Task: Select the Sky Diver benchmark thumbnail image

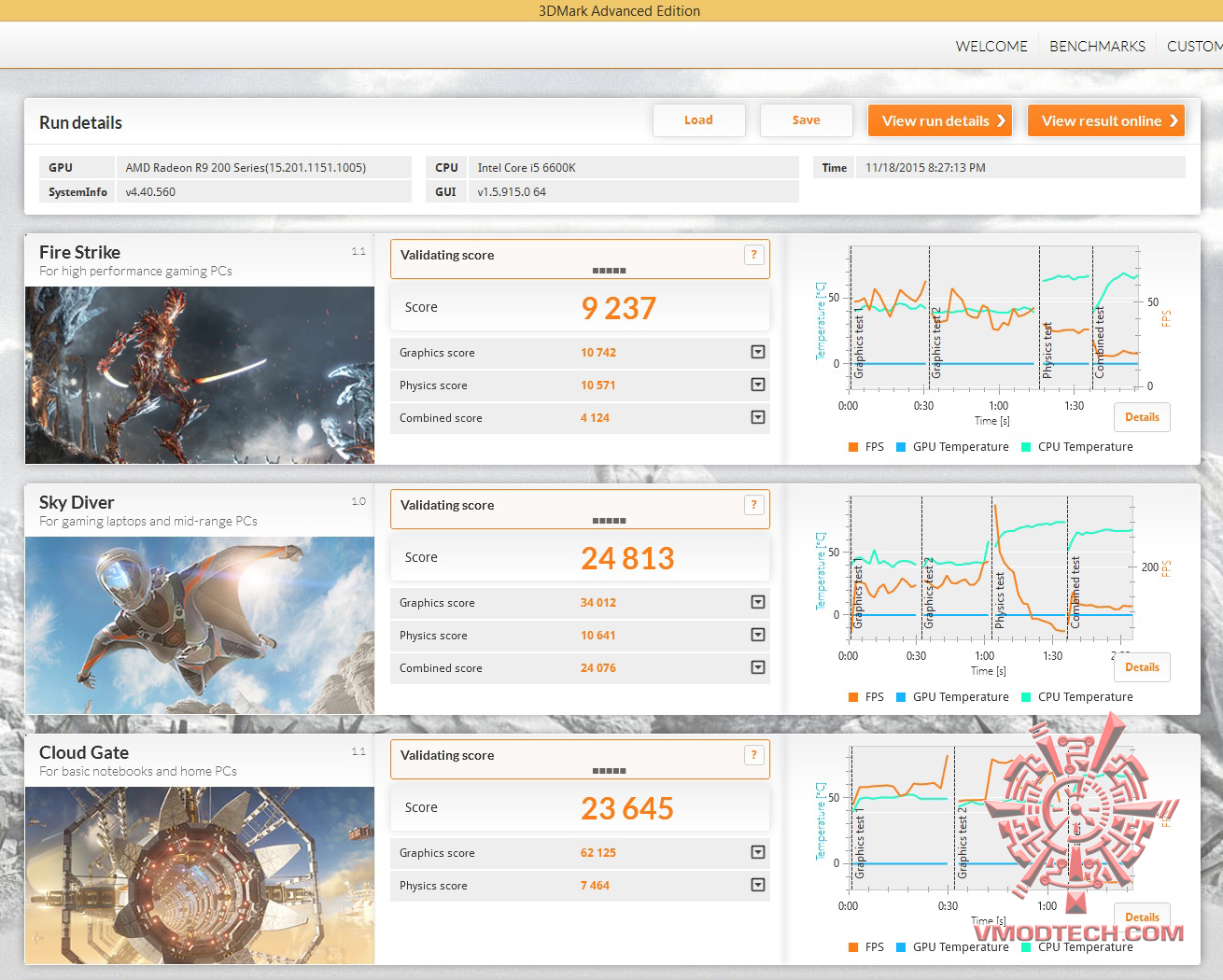Action: coord(200,625)
